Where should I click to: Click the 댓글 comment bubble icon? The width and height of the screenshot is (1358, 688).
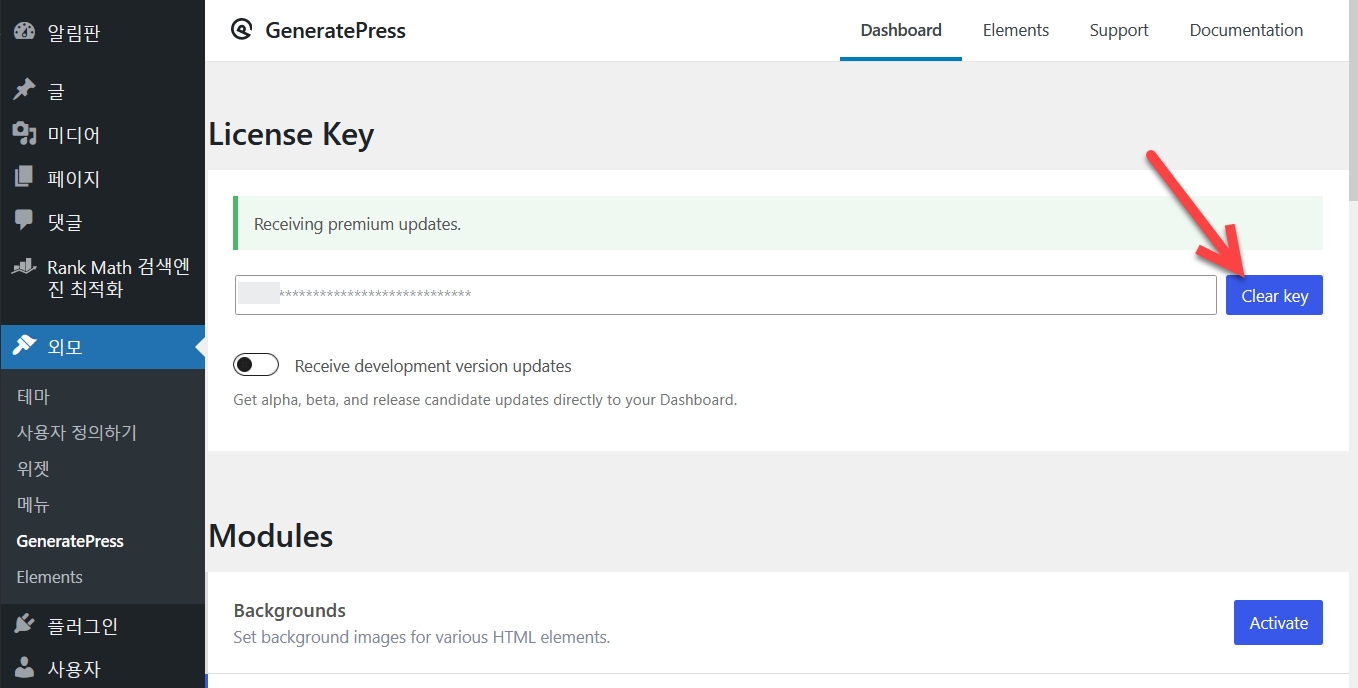(x=24, y=221)
